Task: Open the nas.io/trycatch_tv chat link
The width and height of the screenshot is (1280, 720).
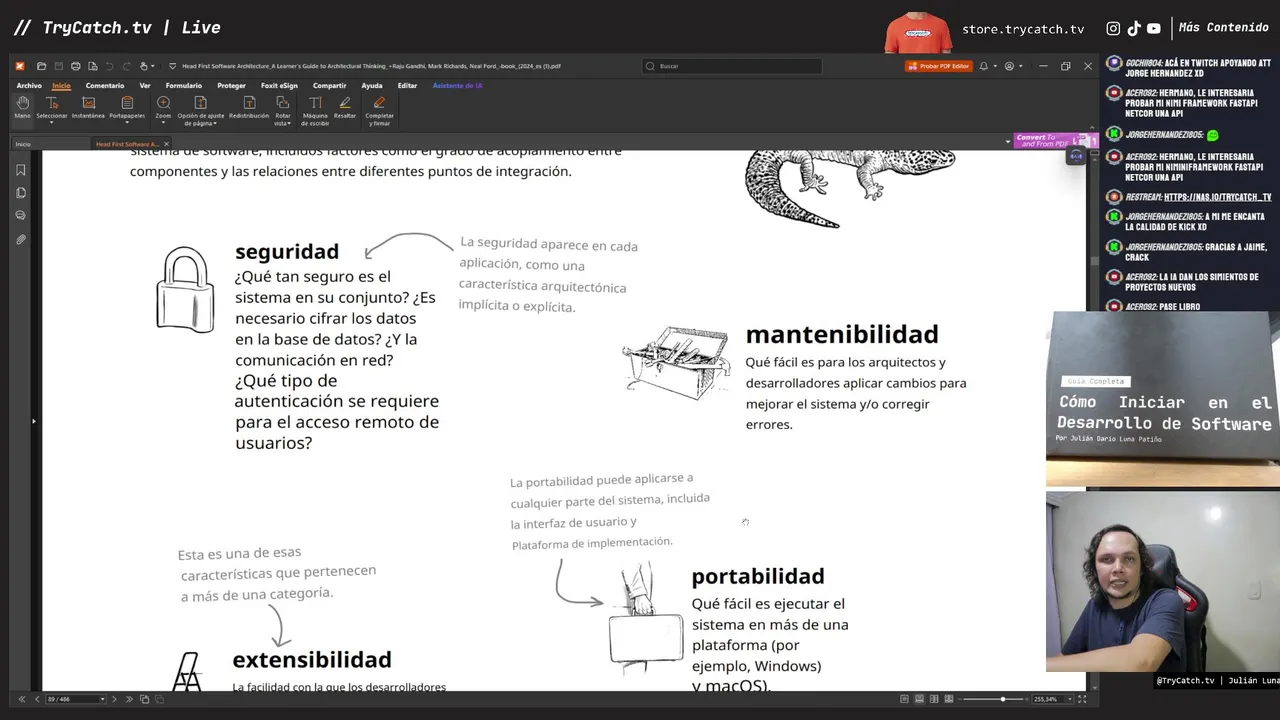Action: pyautogui.click(x=1218, y=197)
